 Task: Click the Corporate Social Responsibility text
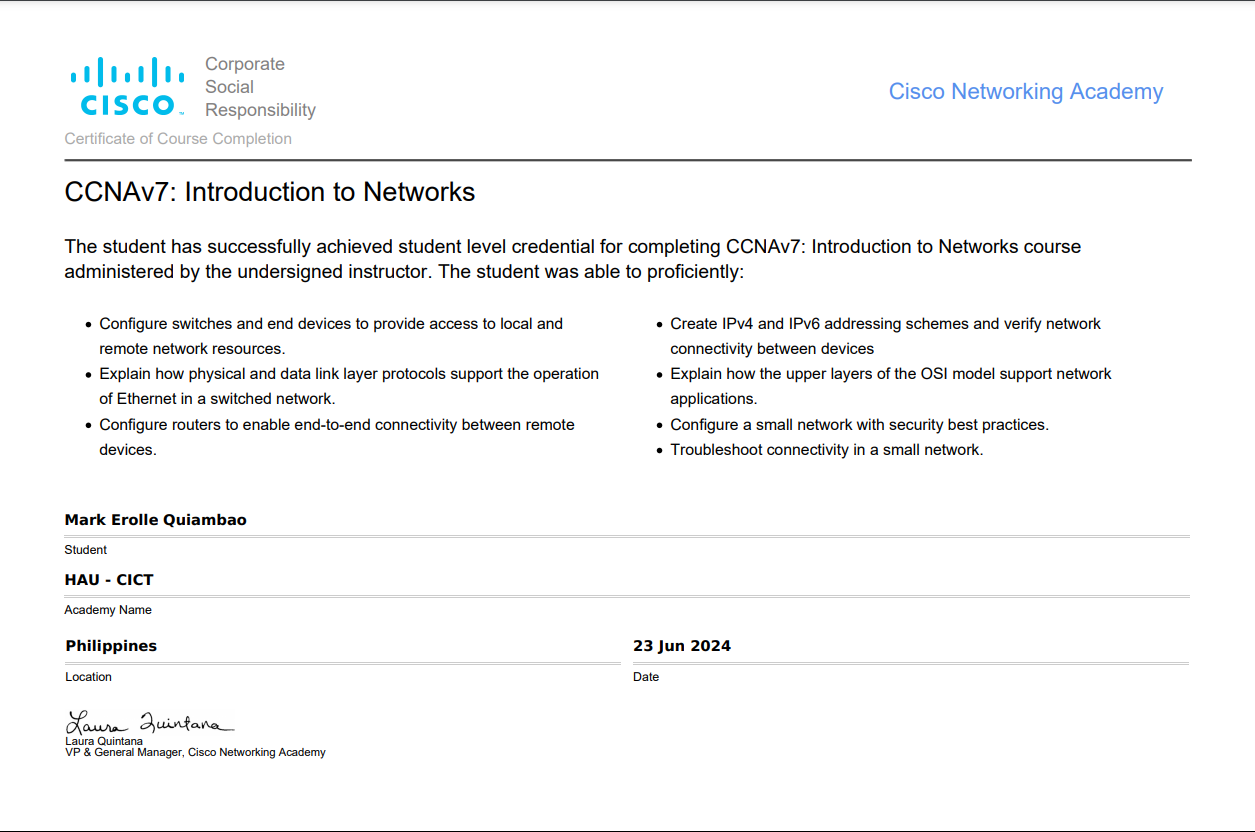click(260, 87)
